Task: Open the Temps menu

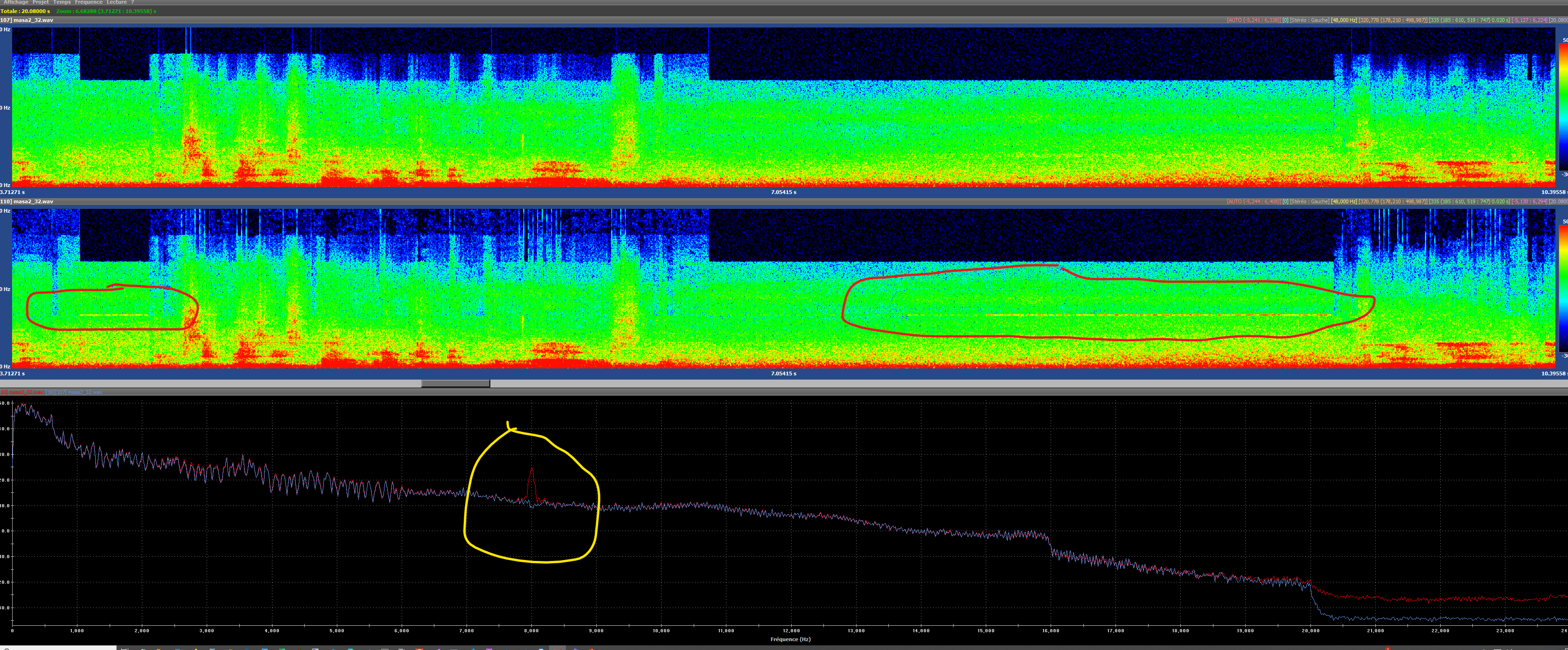Action: pyautogui.click(x=62, y=2)
